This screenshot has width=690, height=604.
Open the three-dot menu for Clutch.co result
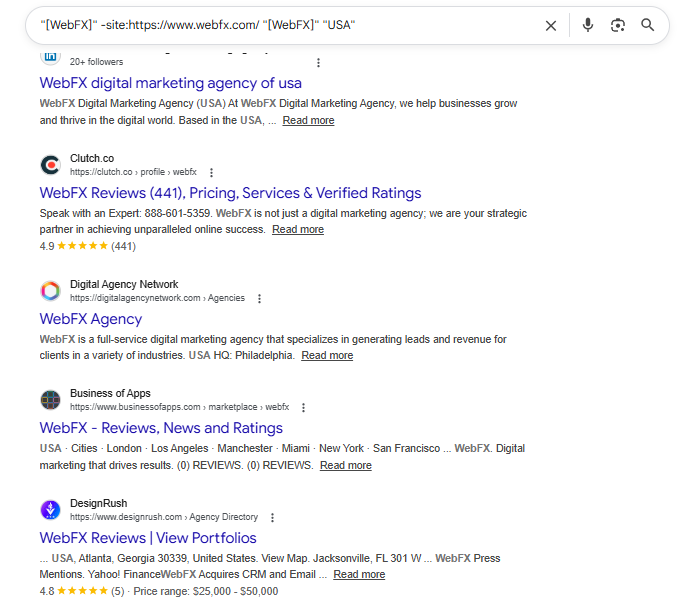211,173
